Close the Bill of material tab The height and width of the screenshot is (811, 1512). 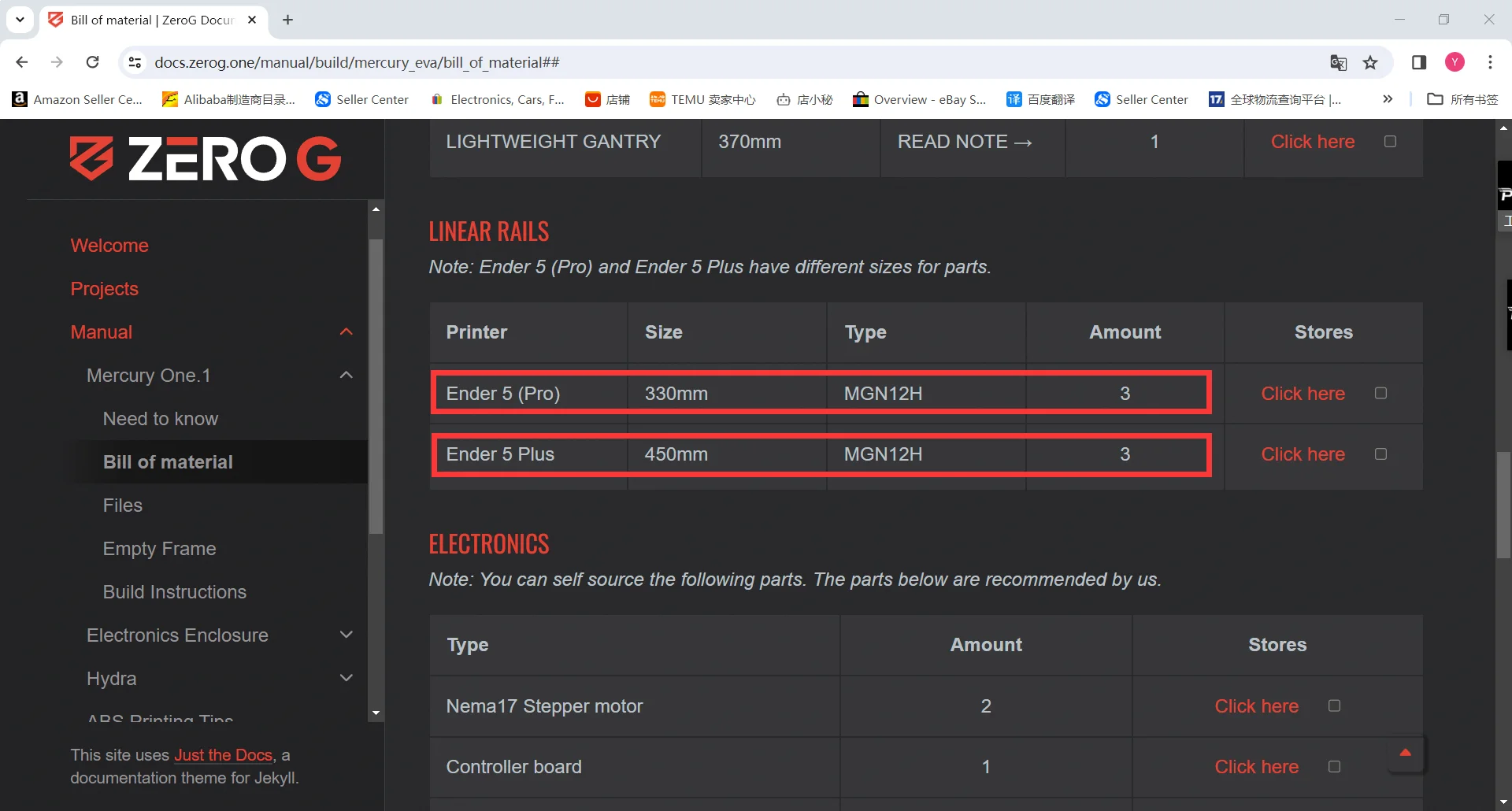click(x=252, y=20)
